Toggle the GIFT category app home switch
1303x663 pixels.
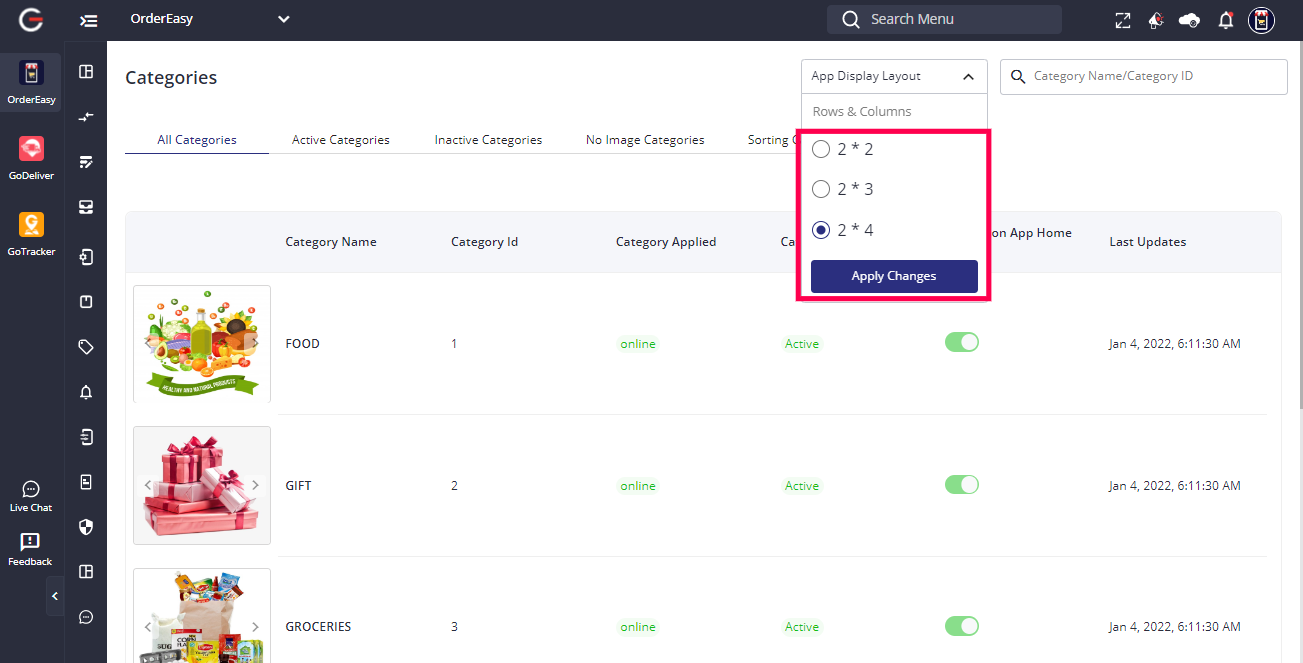[961, 485]
